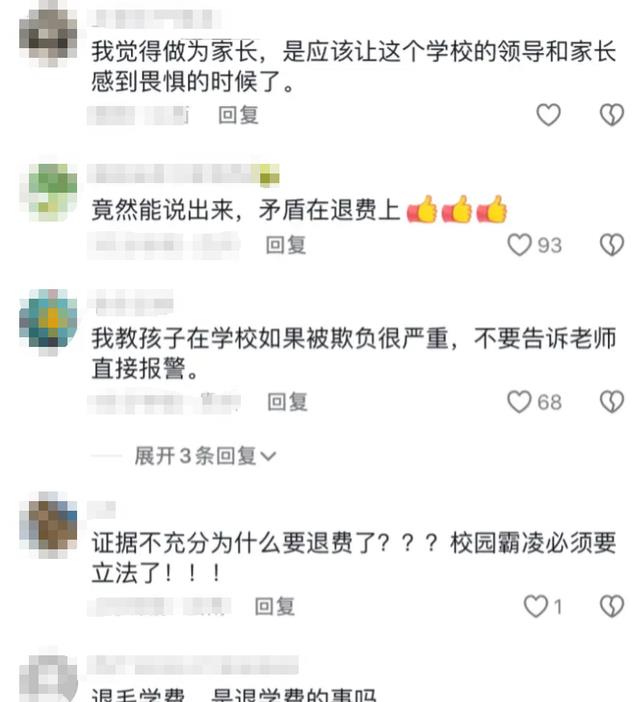Like the 直接报警 comment with 68 likes
The height and width of the screenshot is (702, 640).
(x=534, y=402)
